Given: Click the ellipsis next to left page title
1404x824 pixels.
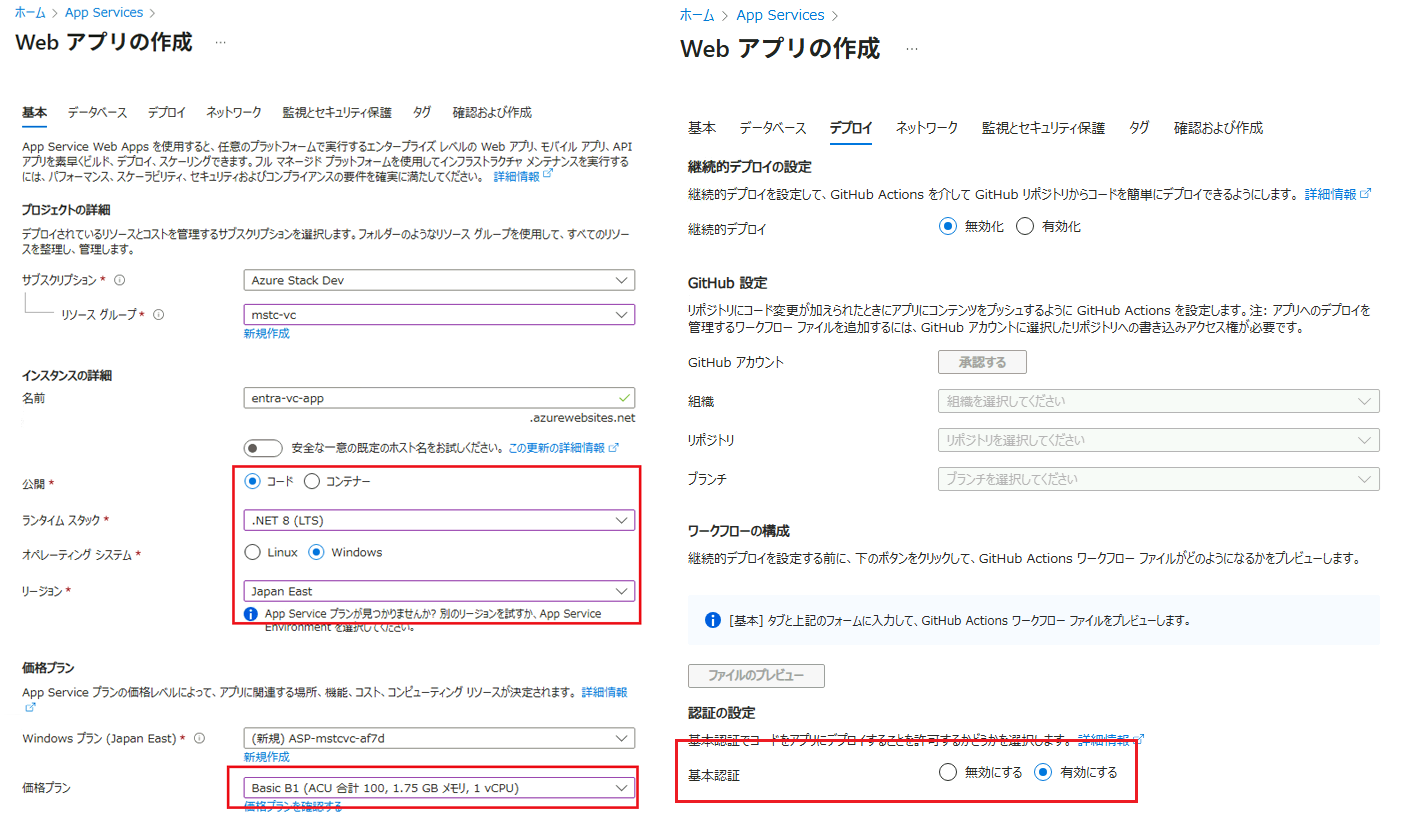Looking at the screenshot, I should pyautogui.click(x=220, y=43).
